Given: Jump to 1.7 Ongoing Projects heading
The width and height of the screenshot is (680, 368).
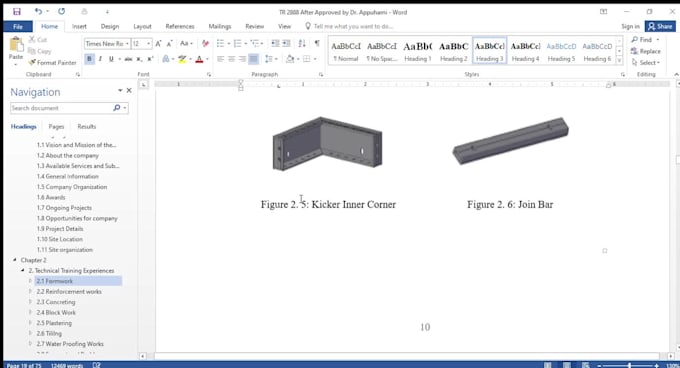Looking at the screenshot, I should coord(64,208).
